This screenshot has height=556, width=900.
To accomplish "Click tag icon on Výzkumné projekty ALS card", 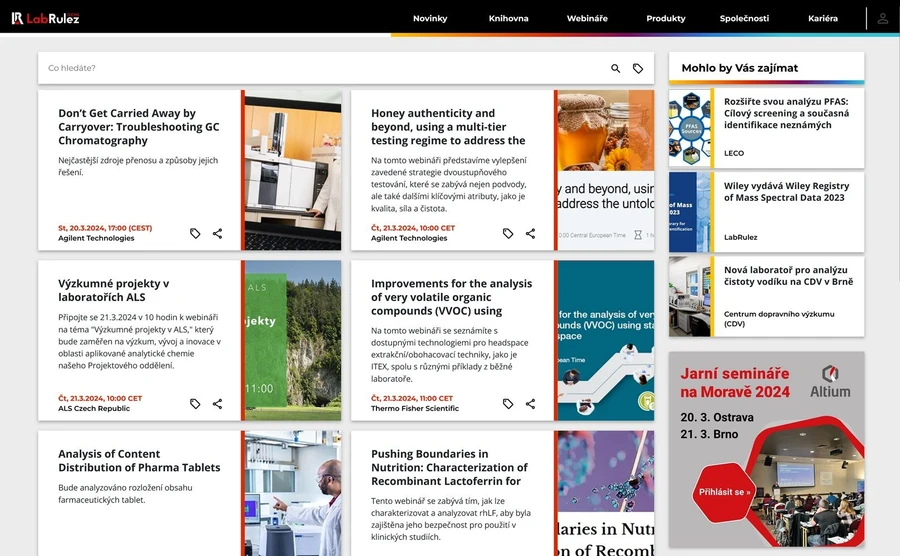I will coord(195,404).
